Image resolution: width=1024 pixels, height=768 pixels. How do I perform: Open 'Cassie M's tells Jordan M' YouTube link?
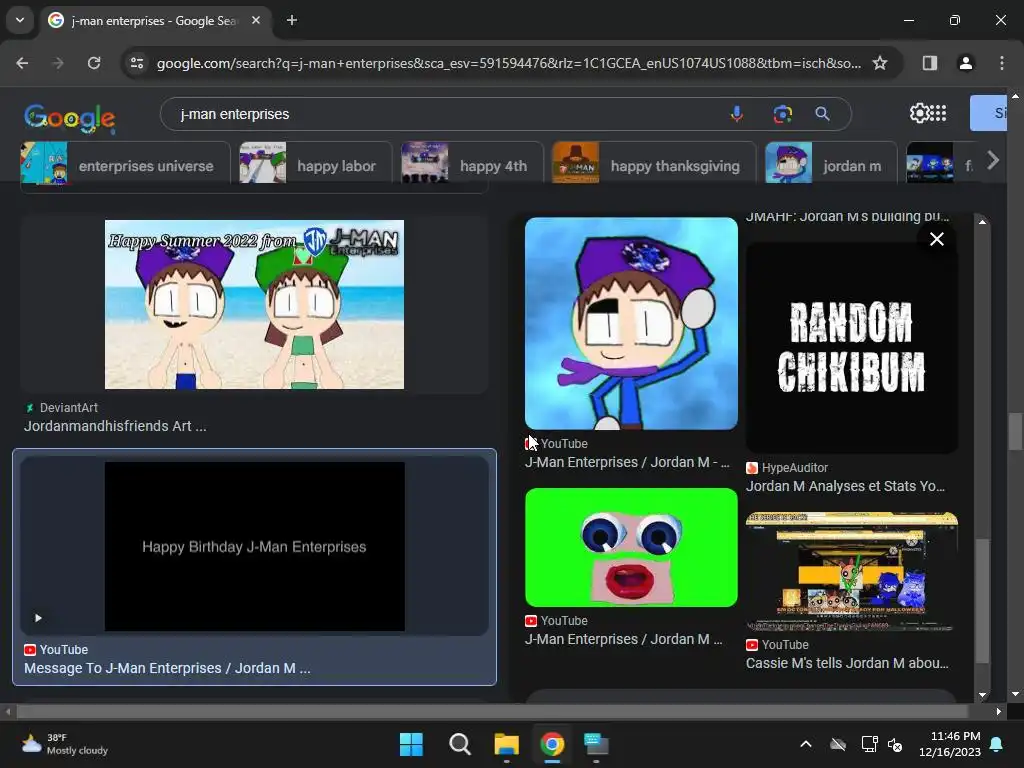click(x=847, y=663)
